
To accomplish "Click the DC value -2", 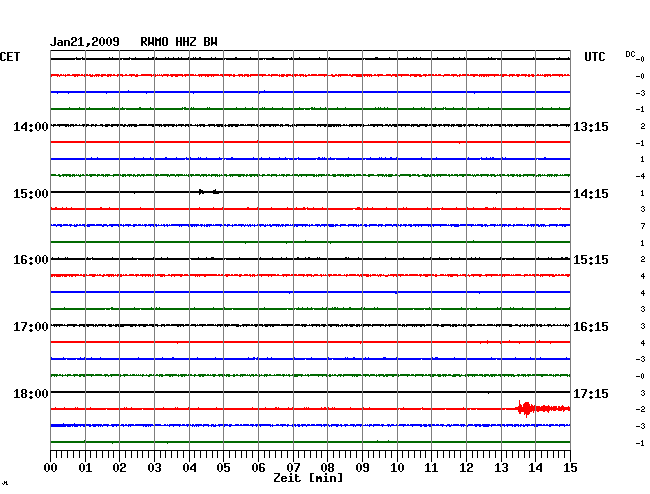I will click(x=640, y=409).
